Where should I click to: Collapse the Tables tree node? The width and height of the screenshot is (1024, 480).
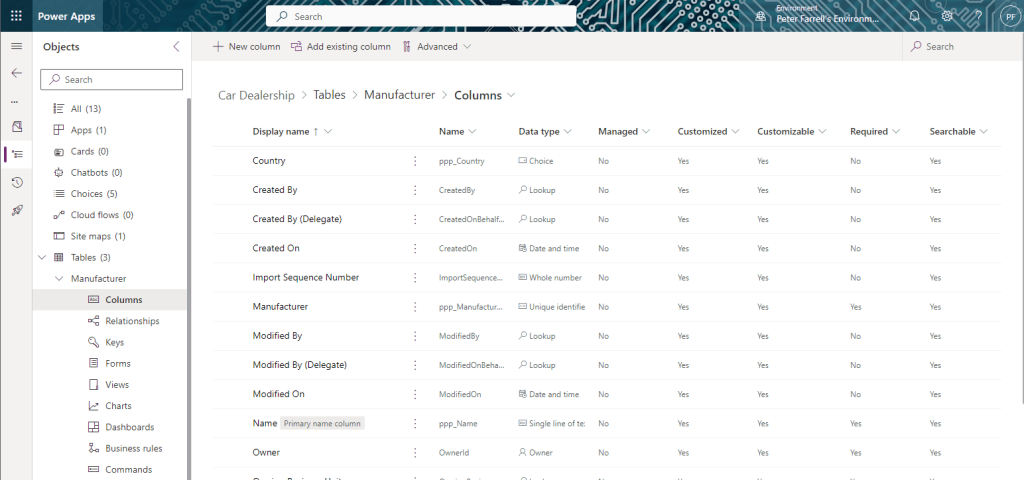point(42,257)
